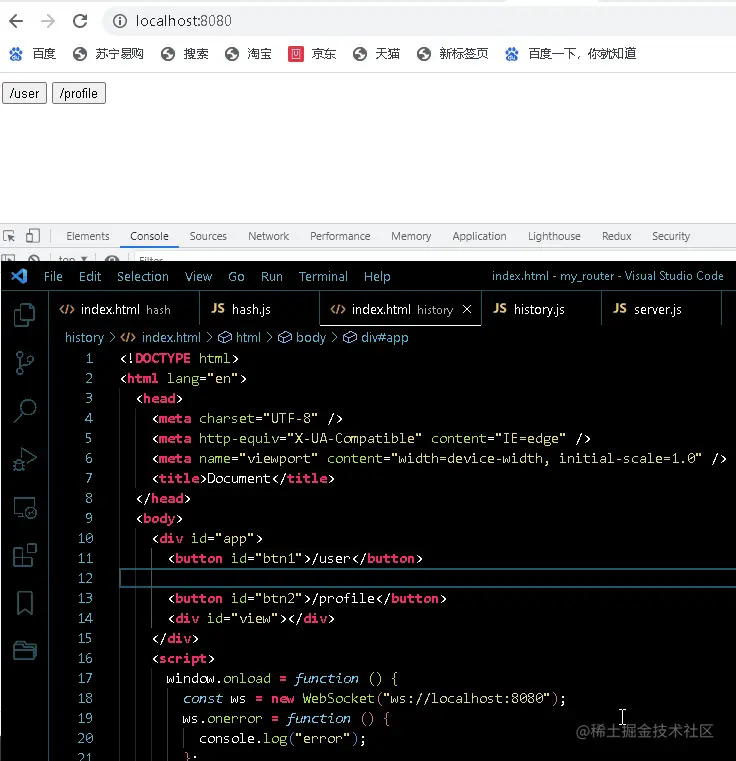Screen dimensions: 736x761
Task: Switch to the Application DevTools tab
Action: point(479,236)
